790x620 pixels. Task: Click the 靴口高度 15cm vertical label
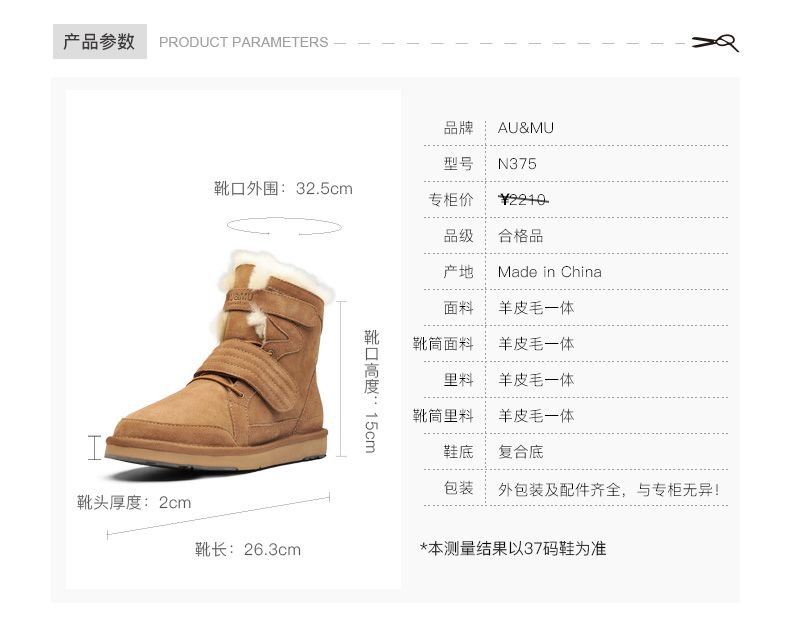click(x=371, y=391)
